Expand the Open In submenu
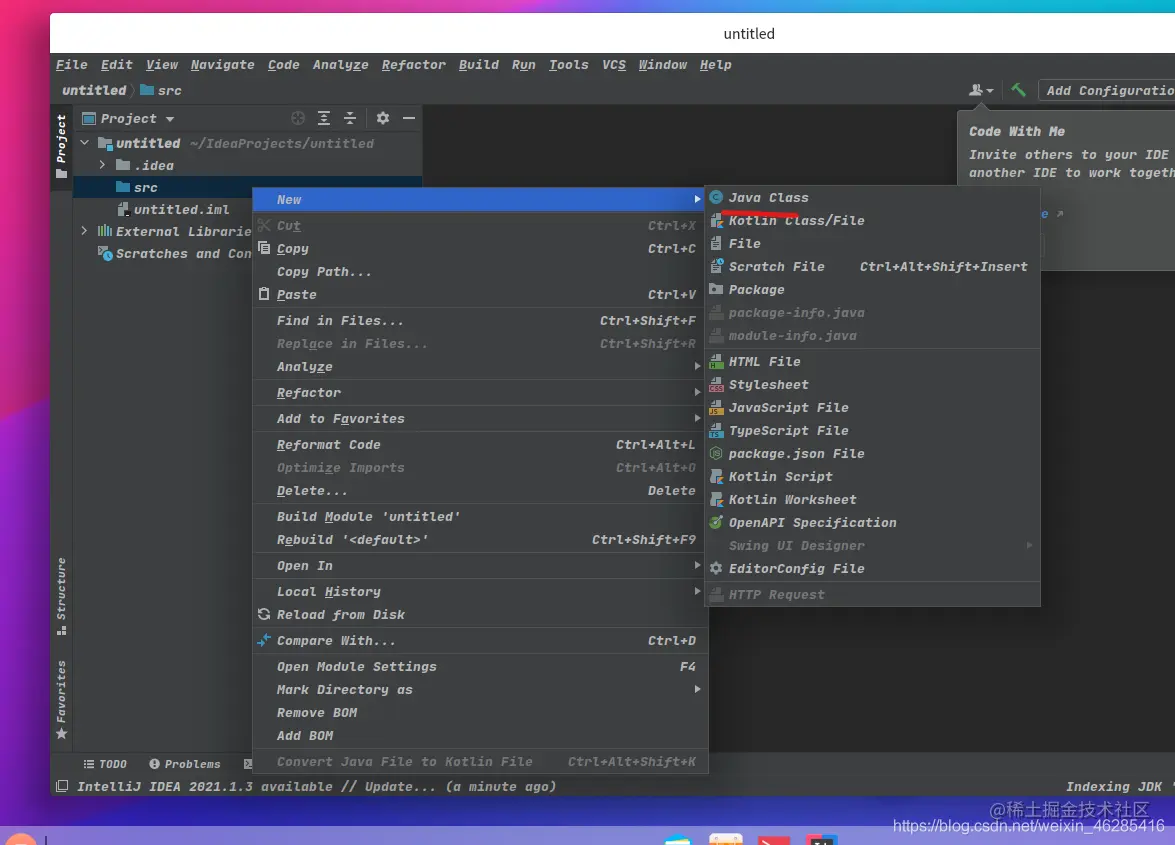This screenshot has height=845, width=1175. pyautogui.click(x=480, y=566)
